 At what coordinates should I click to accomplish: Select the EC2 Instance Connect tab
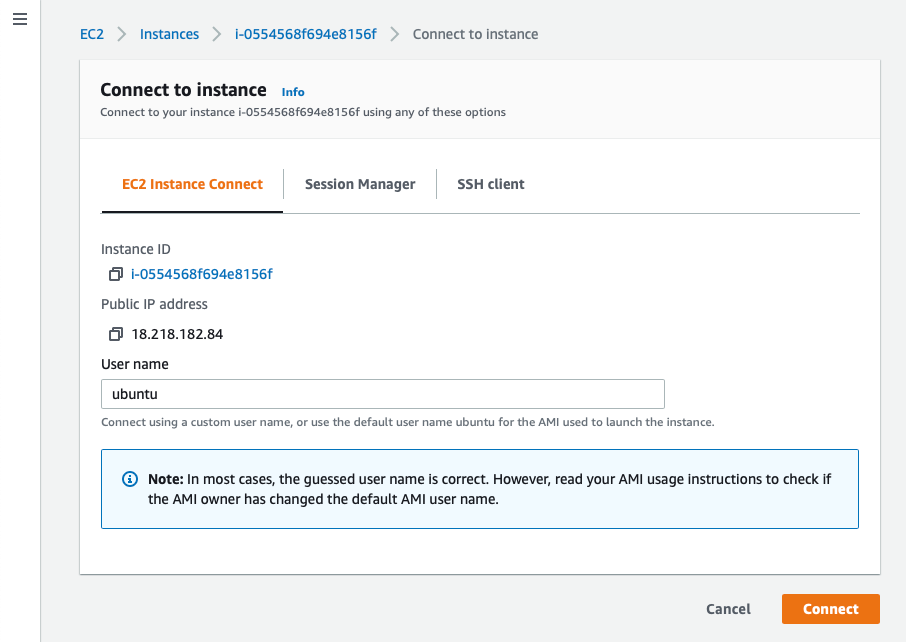192,184
